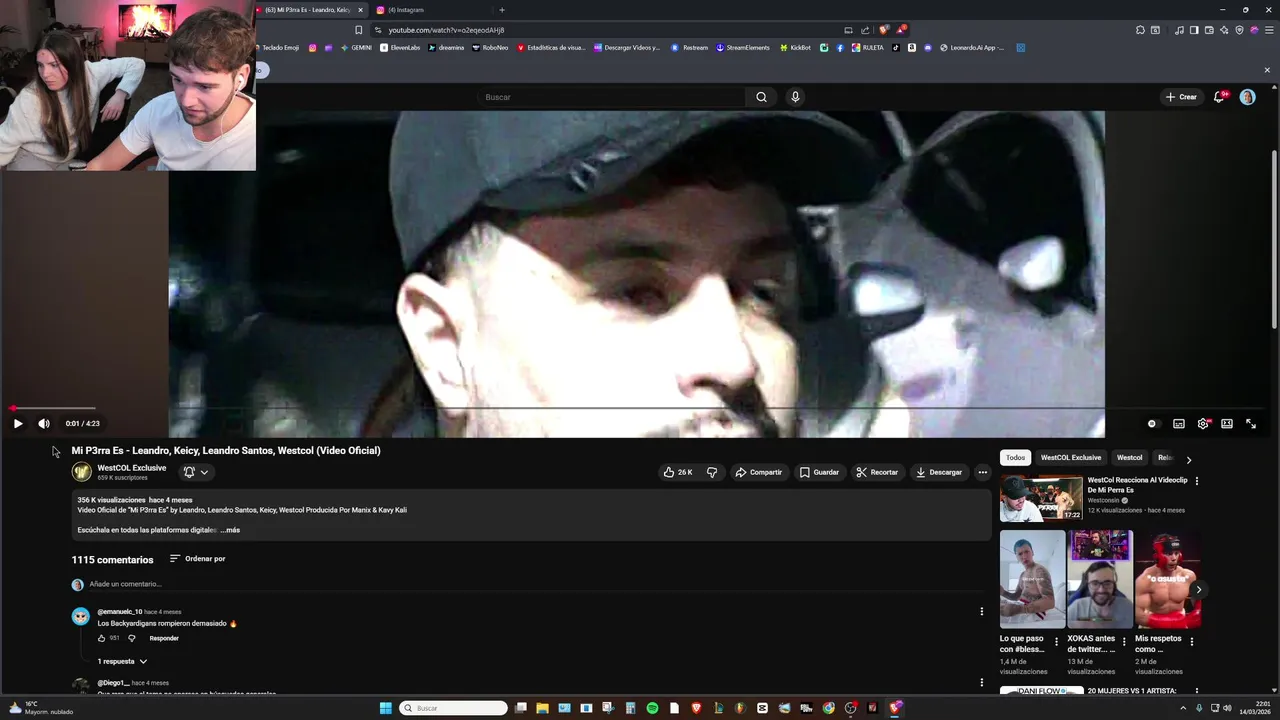Download the video via Descargar
The image size is (1280, 720).
click(x=939, y=472)
